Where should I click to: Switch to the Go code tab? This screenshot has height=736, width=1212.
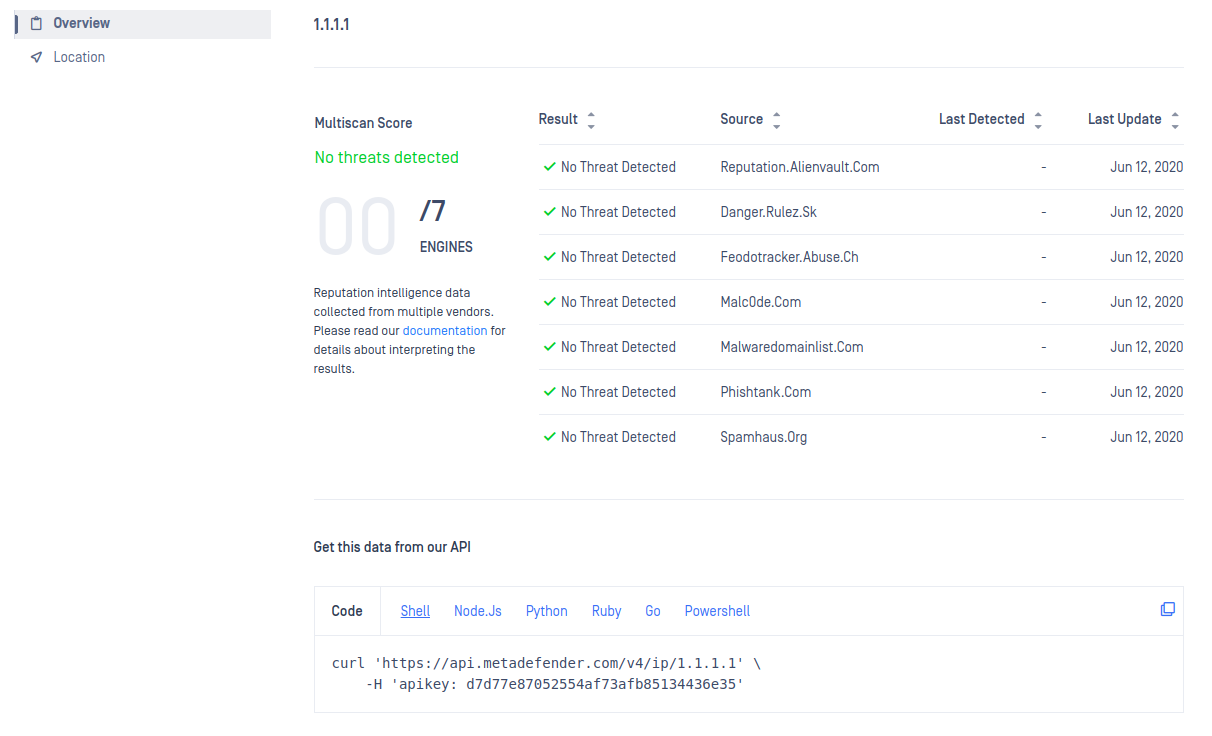653,611
